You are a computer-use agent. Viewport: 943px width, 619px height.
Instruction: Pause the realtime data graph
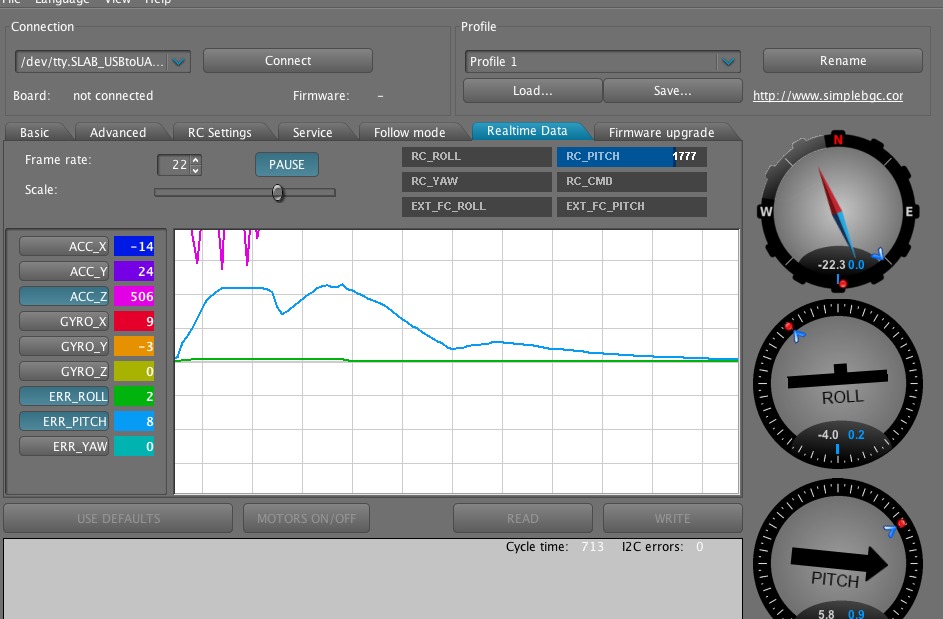point(286,164)
